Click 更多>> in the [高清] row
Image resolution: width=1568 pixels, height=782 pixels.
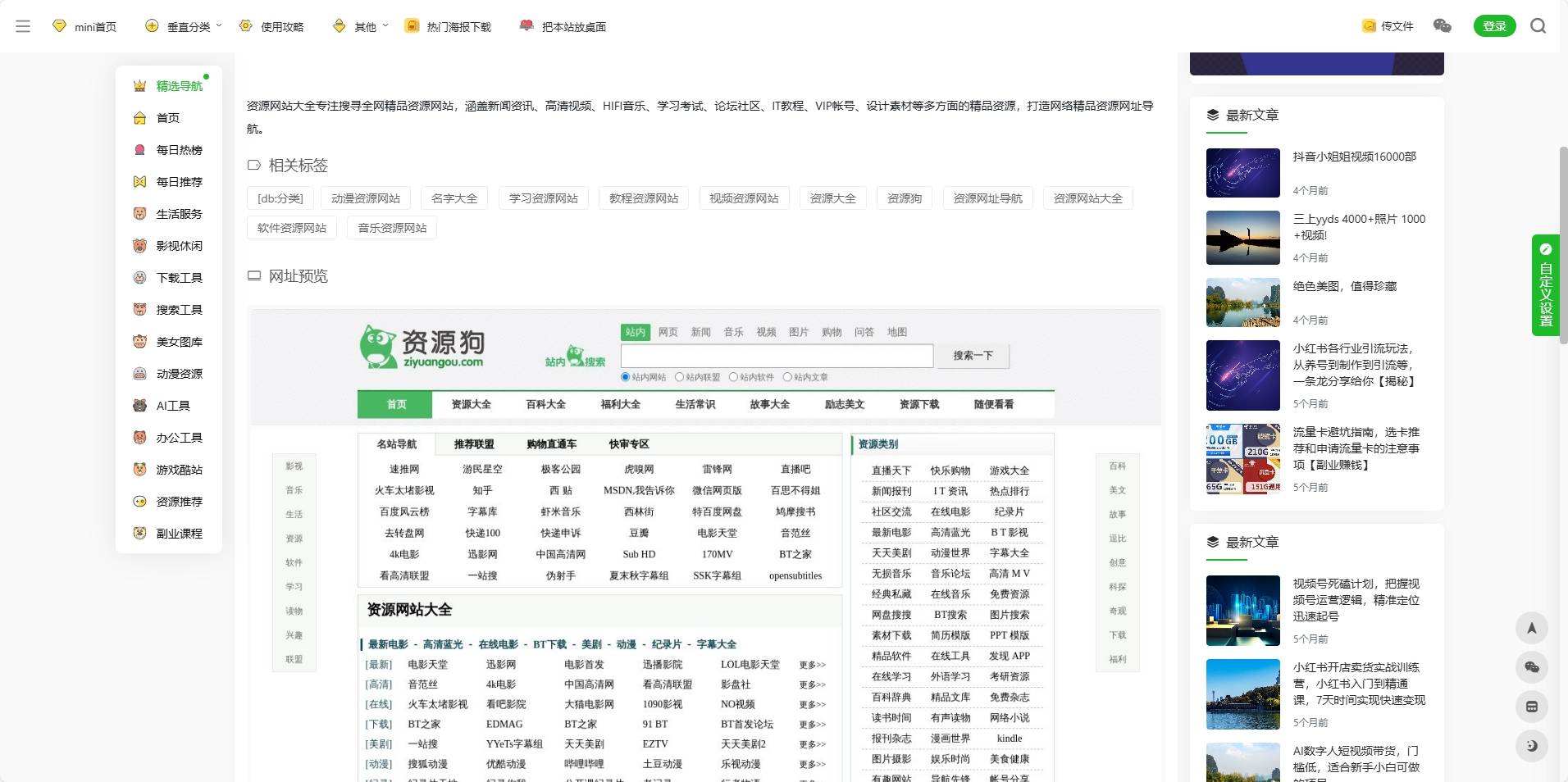coord(813,684)
